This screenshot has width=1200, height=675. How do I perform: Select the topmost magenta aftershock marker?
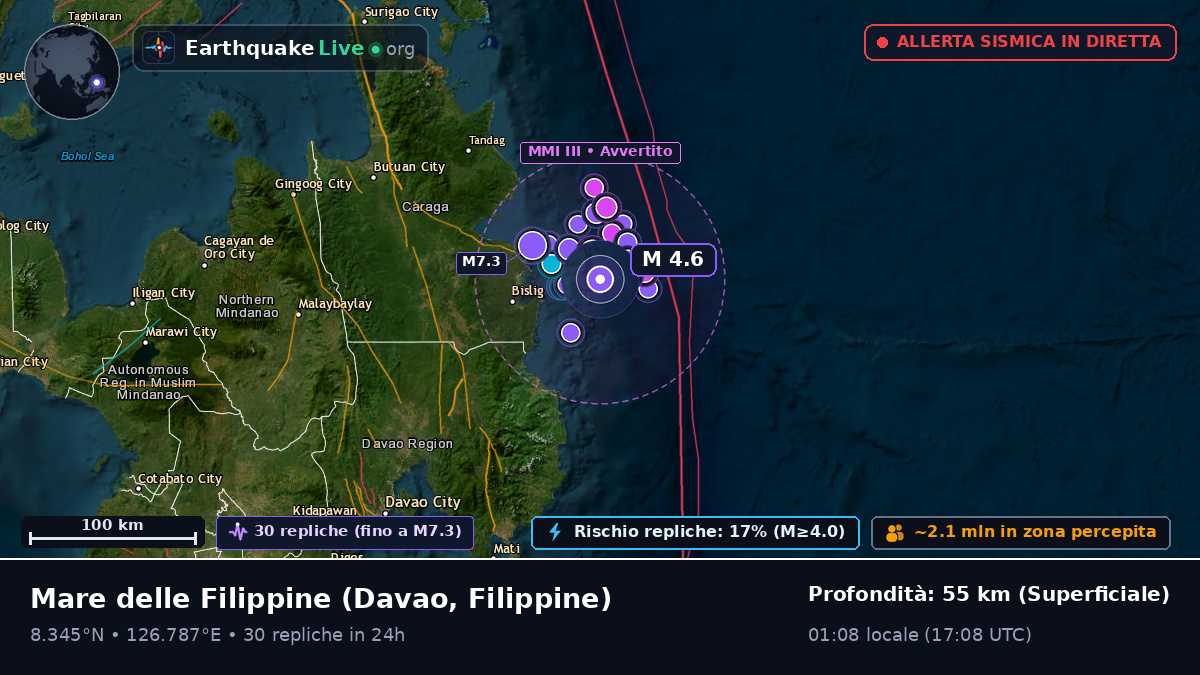[594, 187]
